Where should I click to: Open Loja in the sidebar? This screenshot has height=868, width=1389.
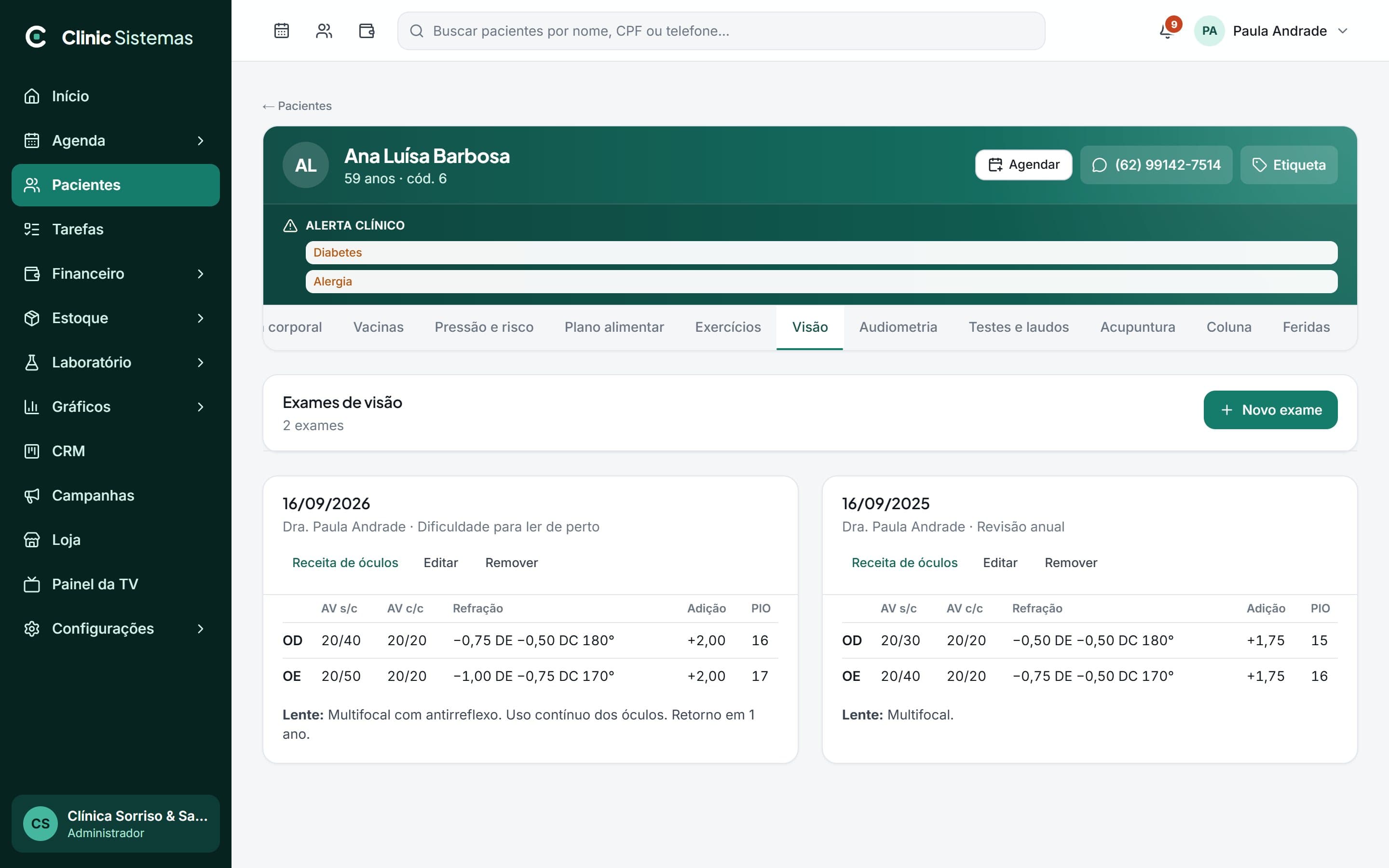(115, 540)
